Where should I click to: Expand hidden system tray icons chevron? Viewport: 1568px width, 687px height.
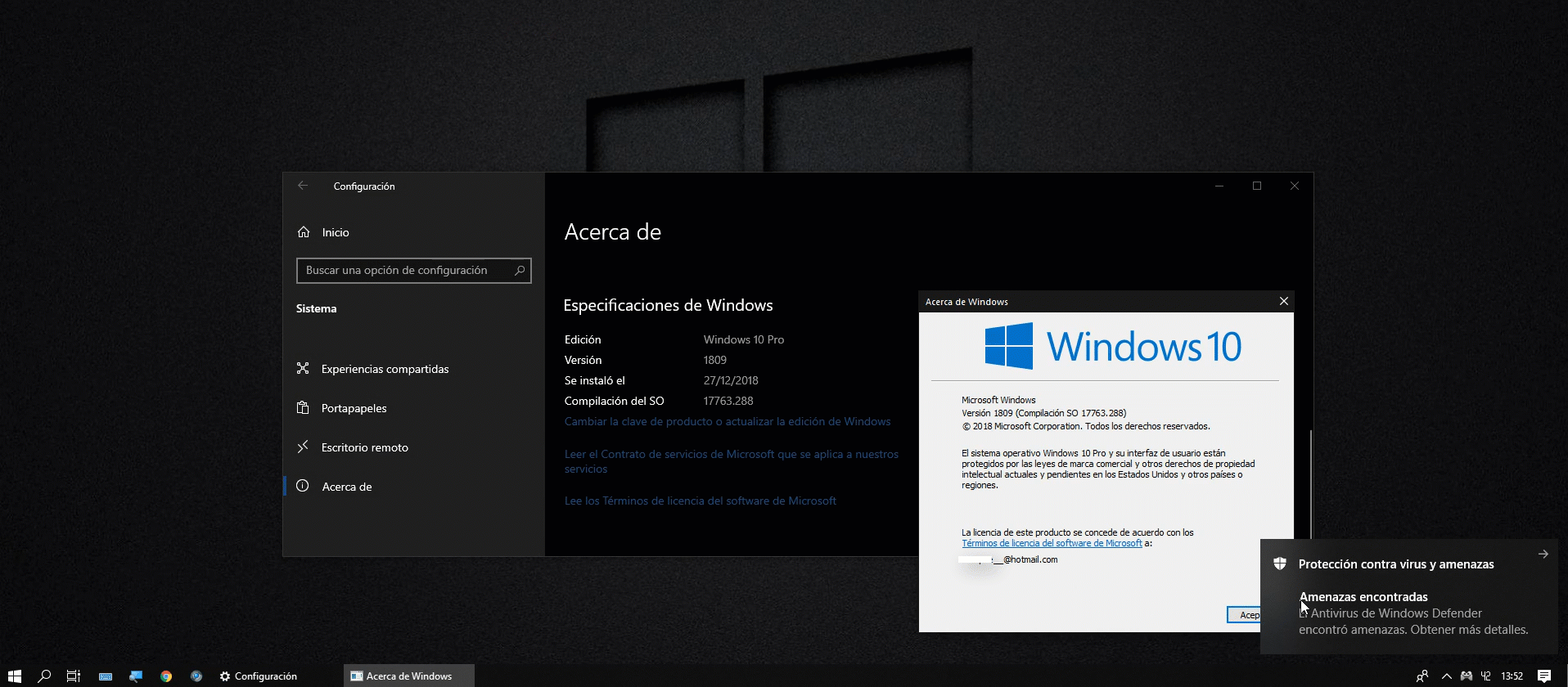1446,676
